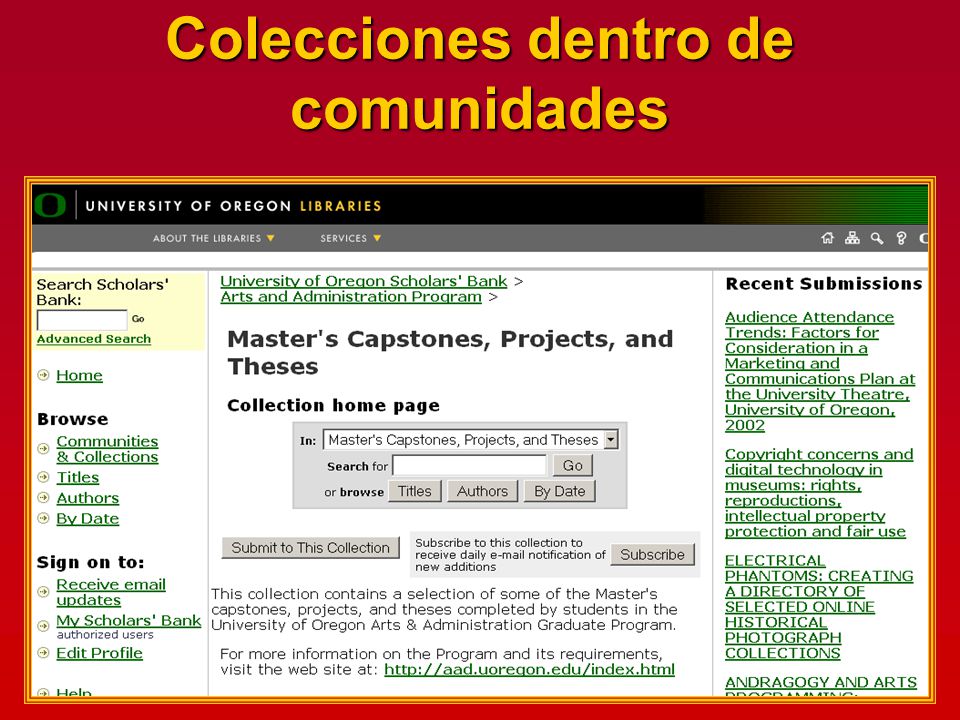Expand the Services menu
960x720 pixels.
pos(351,238)
